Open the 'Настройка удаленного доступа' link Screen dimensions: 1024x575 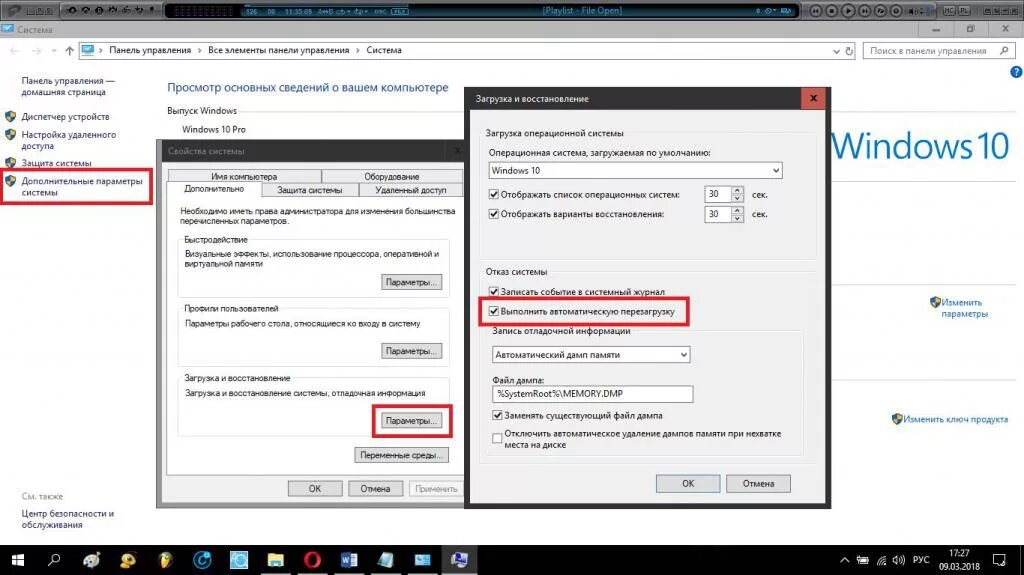coord(69,140)
